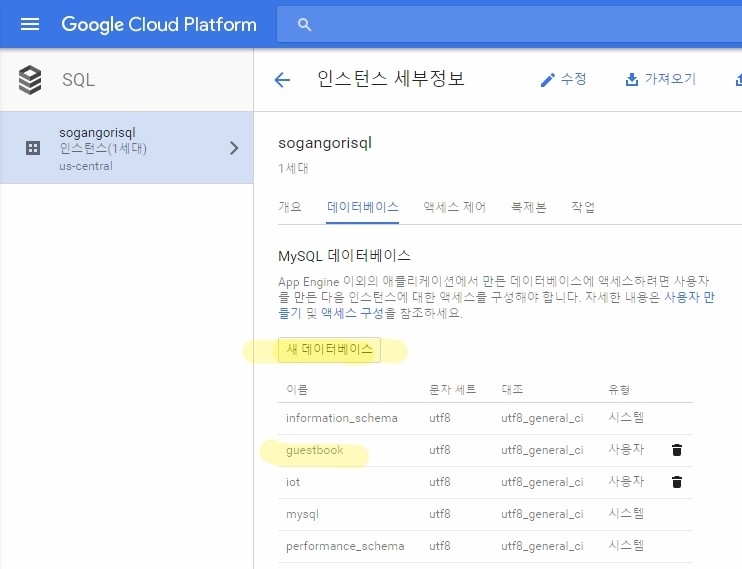Open the 개요 tab
Viewport: 742px width, 569px height.
[290, 207]
